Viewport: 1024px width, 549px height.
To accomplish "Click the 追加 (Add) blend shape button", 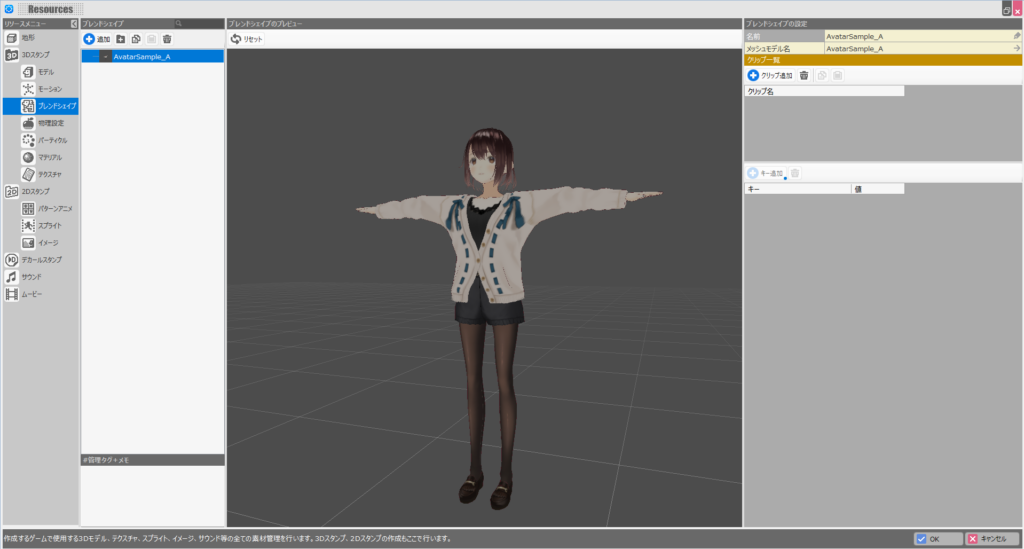I will 97,39.
